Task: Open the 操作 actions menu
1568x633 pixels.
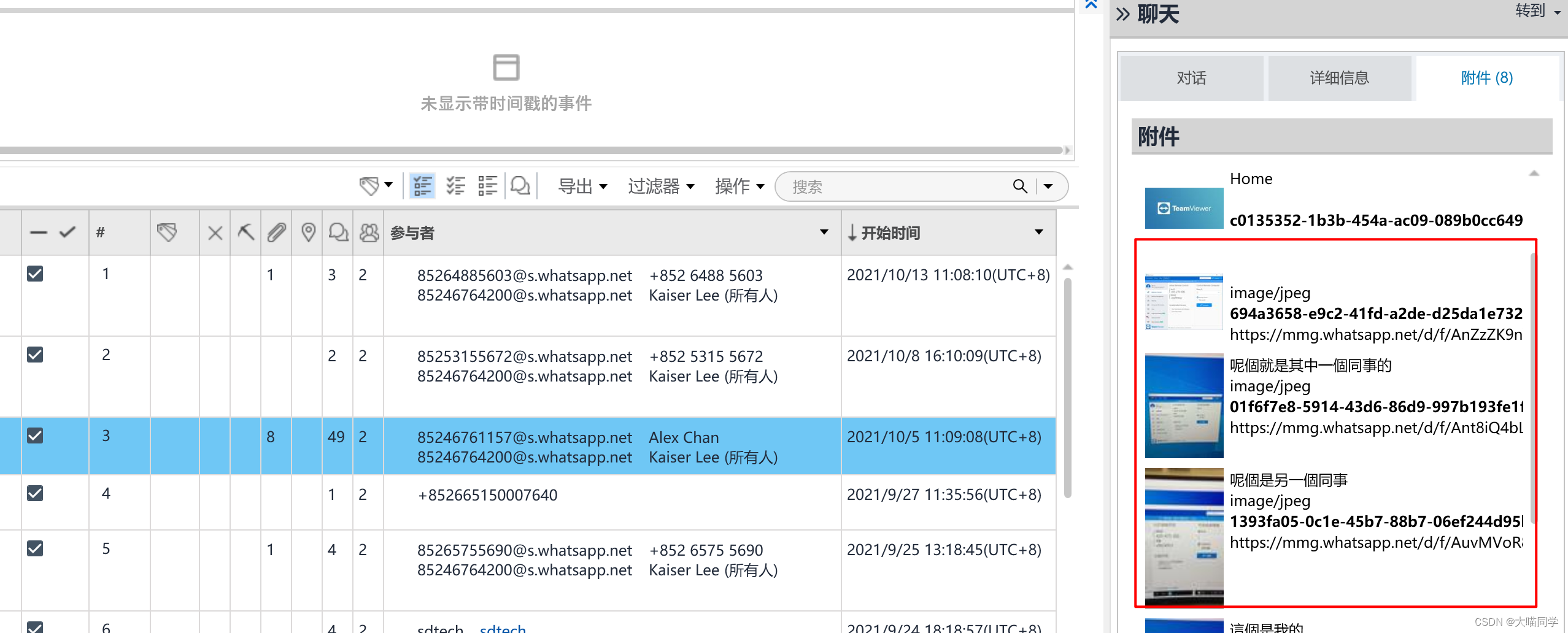Action: click(740, 186)
